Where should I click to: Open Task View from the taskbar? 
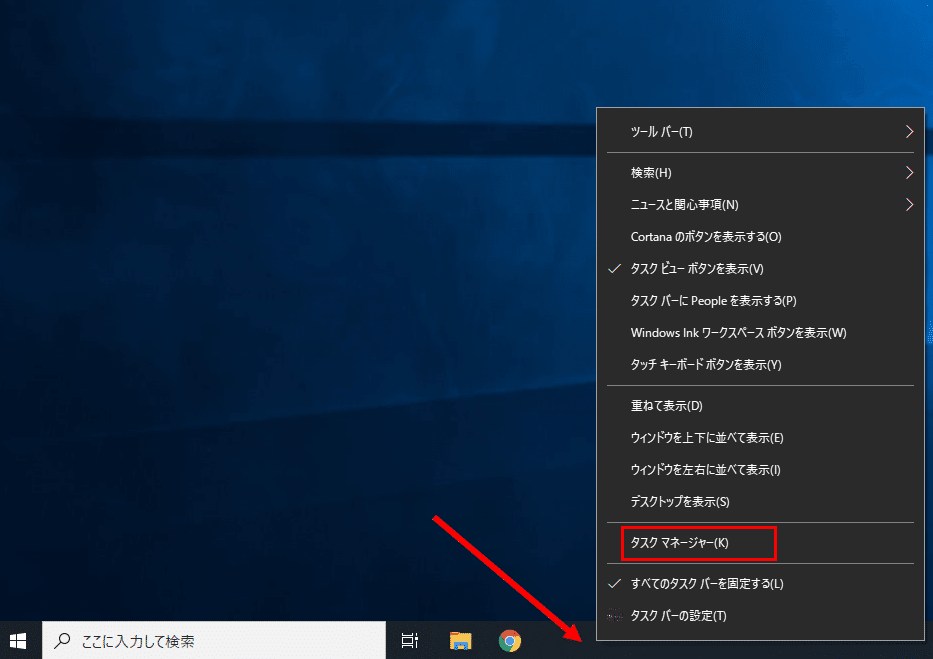(409, 640)
